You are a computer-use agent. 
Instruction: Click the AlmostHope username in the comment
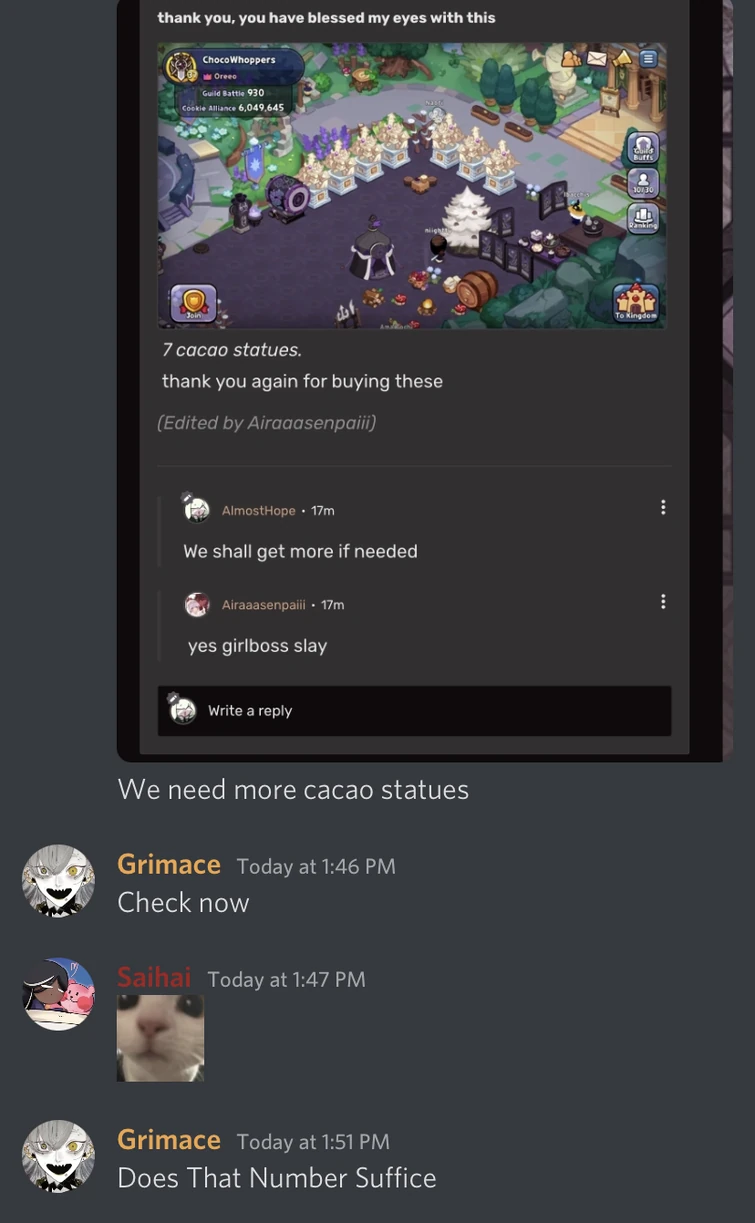tap(258, 510)
